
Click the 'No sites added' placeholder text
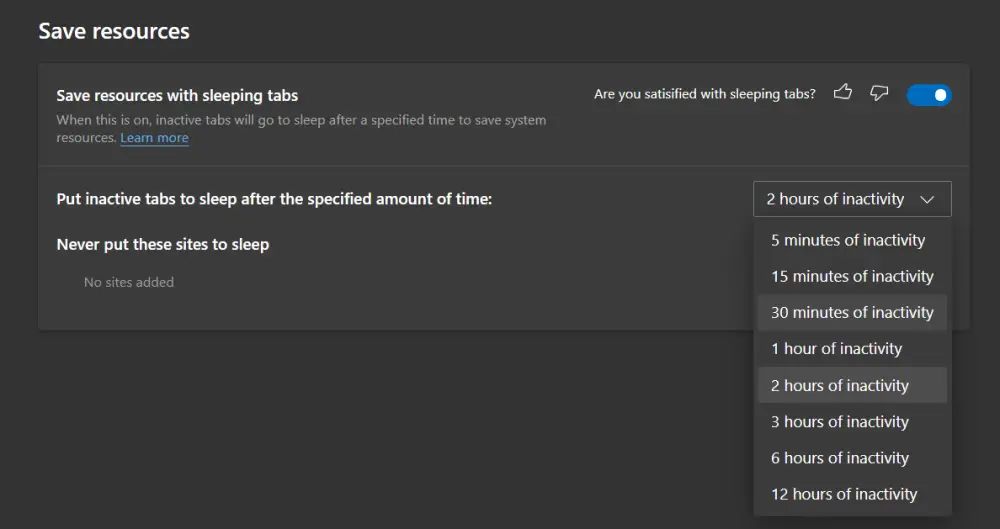click(x=129, y=282)
